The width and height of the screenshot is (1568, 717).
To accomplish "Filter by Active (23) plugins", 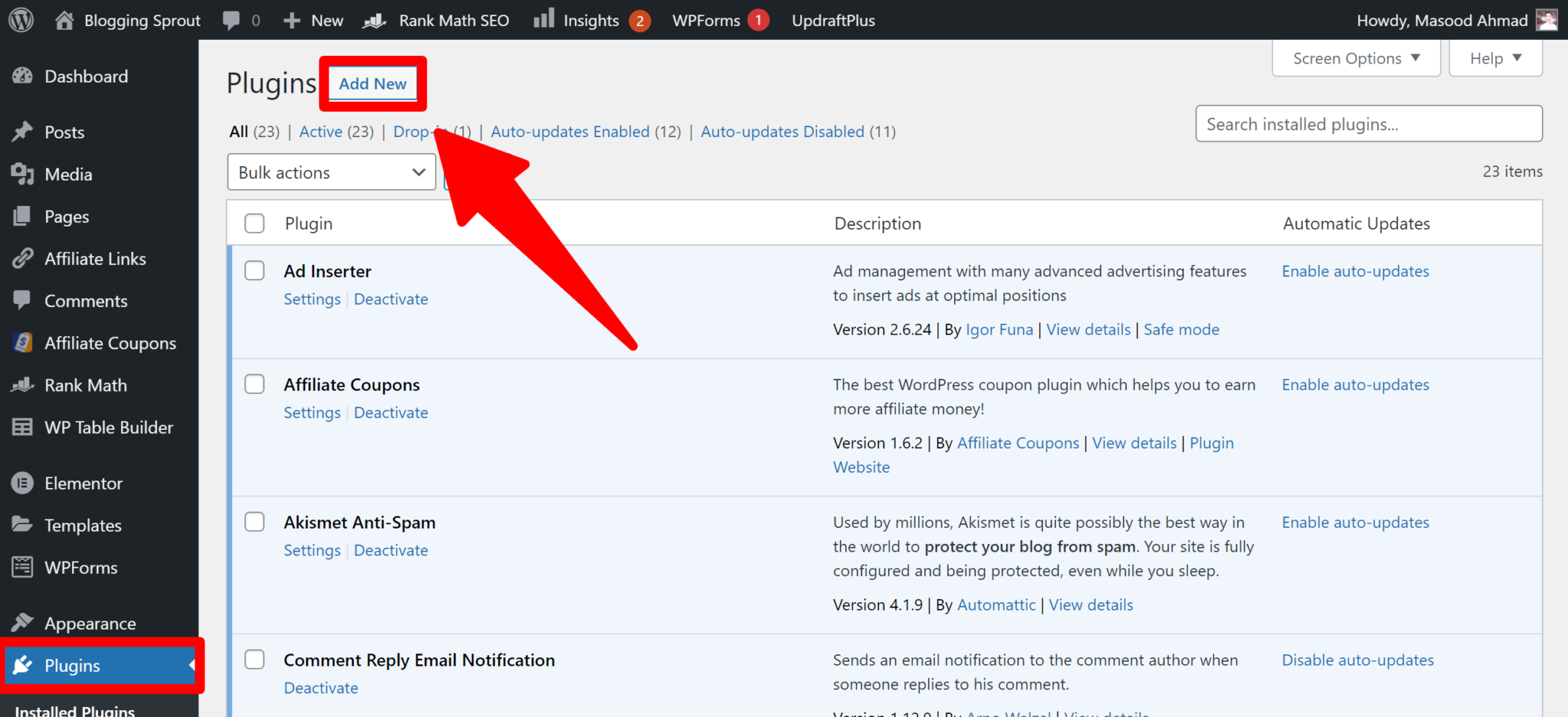I will pos(336,132).
